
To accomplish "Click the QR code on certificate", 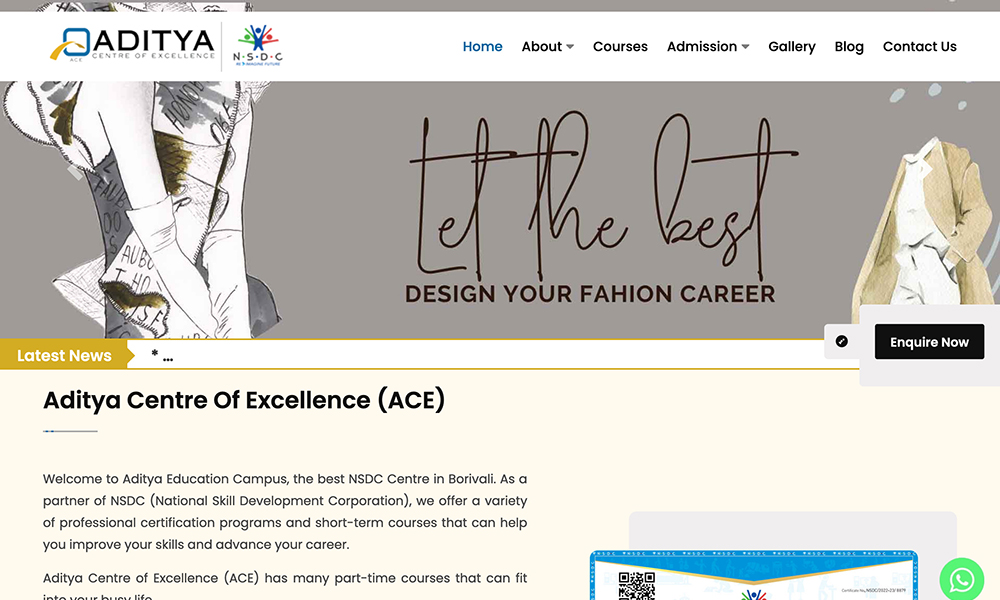I will click(x=637, y=585).
